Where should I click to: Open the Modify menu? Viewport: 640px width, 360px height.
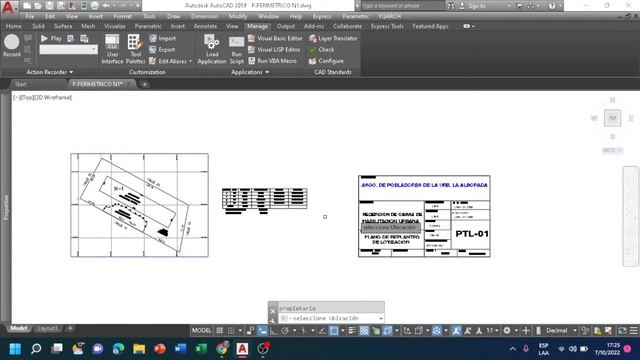point(238,16)
